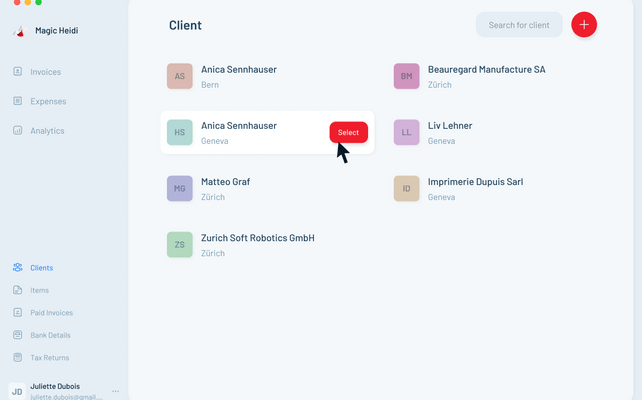Focus the Search for client field
The image size is (642, 400).
tap(519, 25)
